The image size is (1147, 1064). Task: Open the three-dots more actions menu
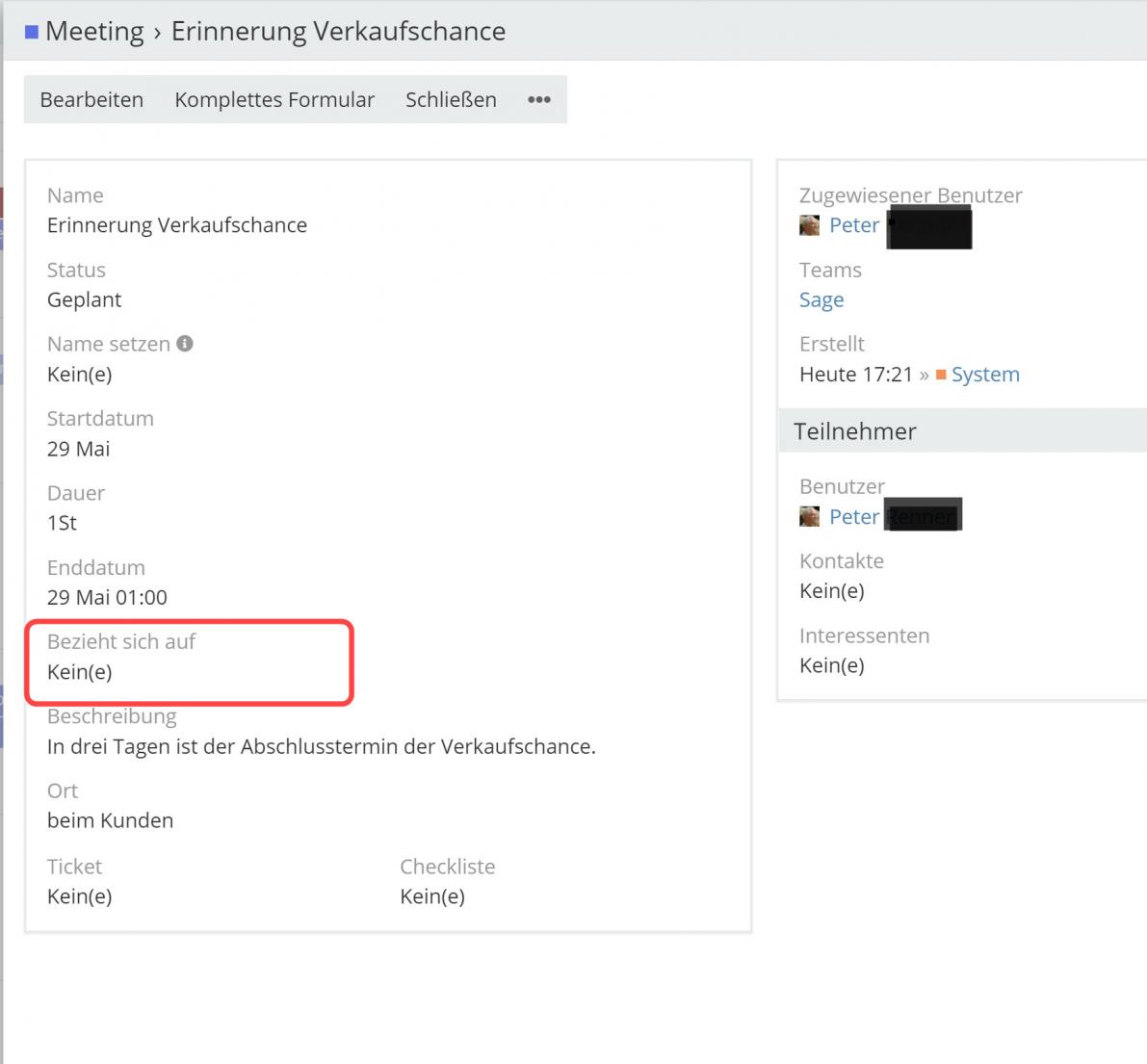(x=539, y=100)
